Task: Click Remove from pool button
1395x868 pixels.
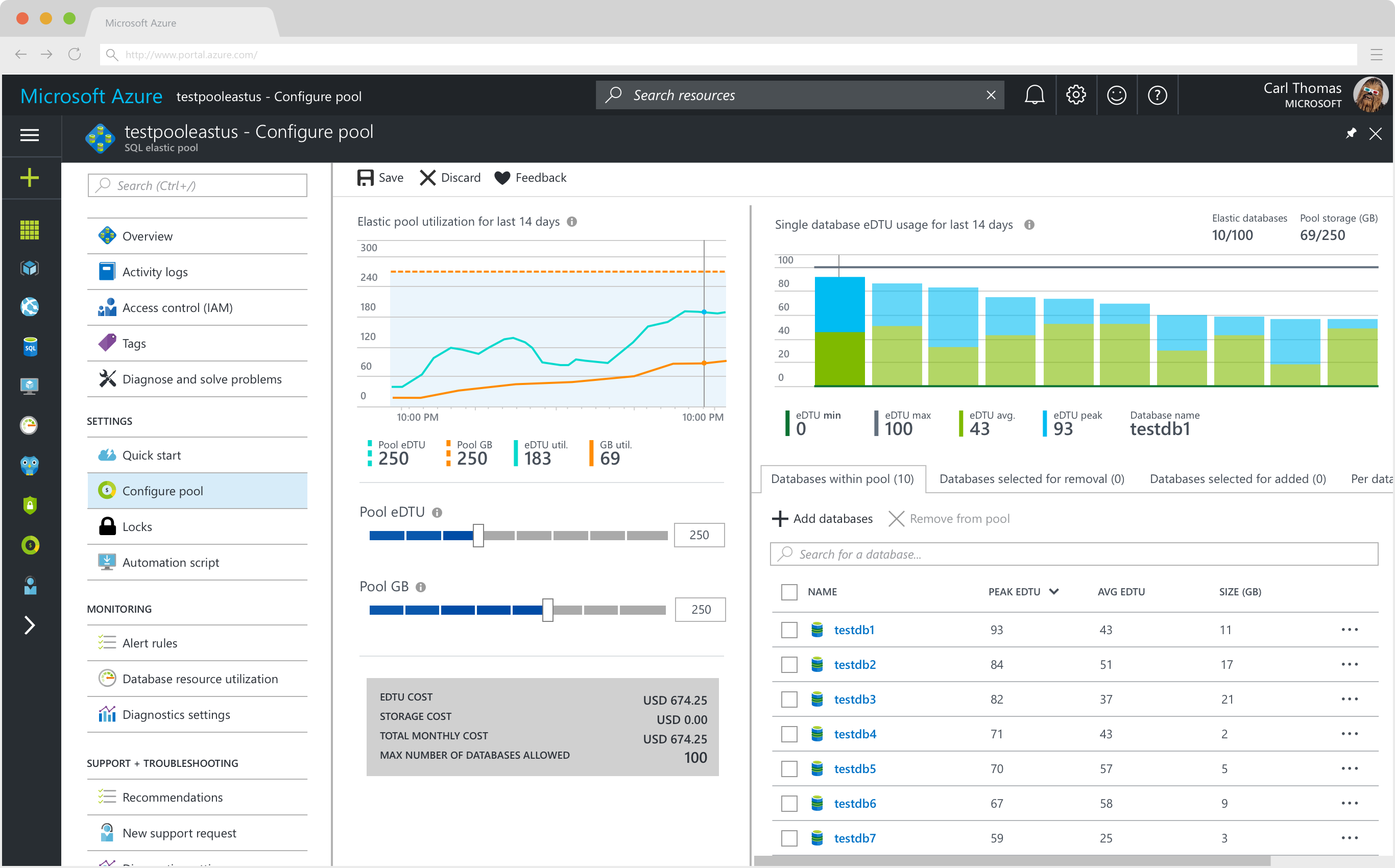Action: [x=949, y=518]
